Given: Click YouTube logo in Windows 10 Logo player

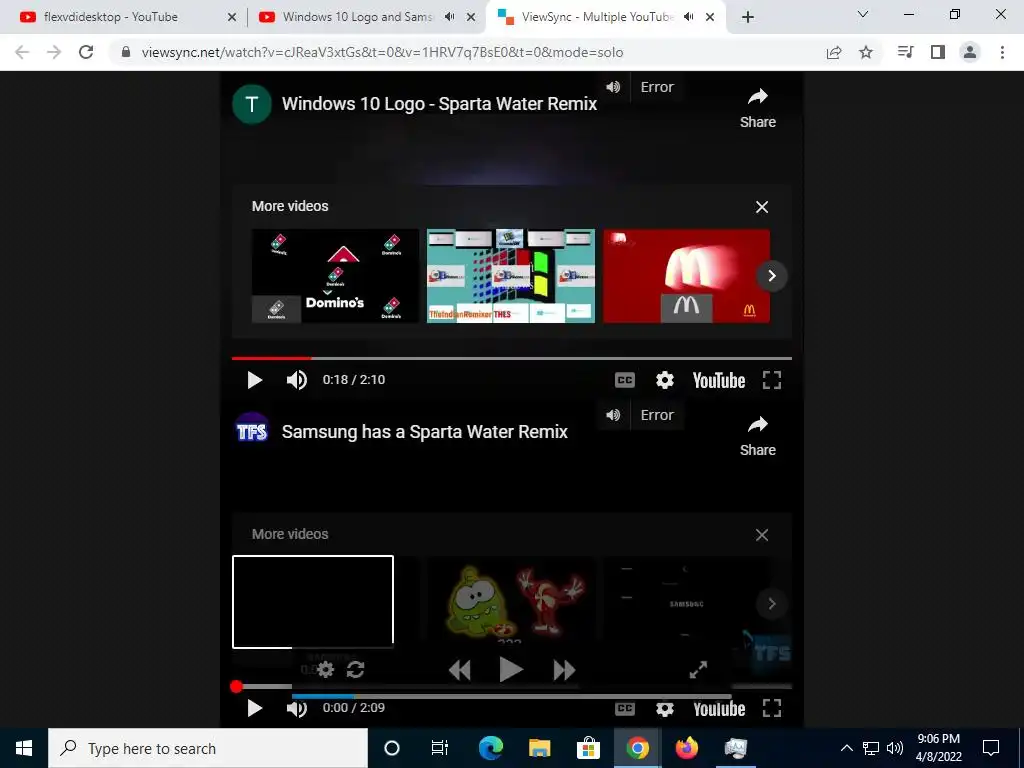Looking at the screenshot, I should pos(719,380).
